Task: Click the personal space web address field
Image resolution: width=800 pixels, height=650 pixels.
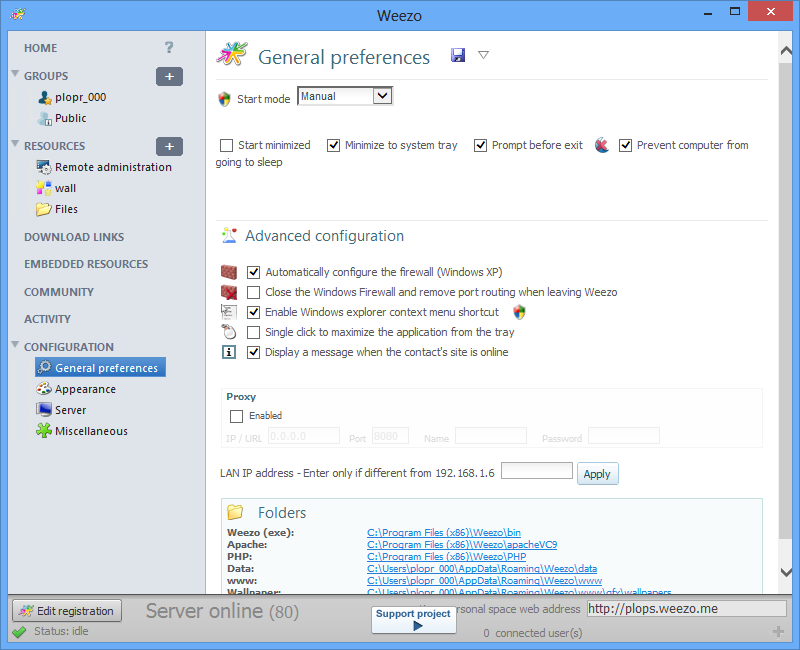Action: [x=687, y=609]
